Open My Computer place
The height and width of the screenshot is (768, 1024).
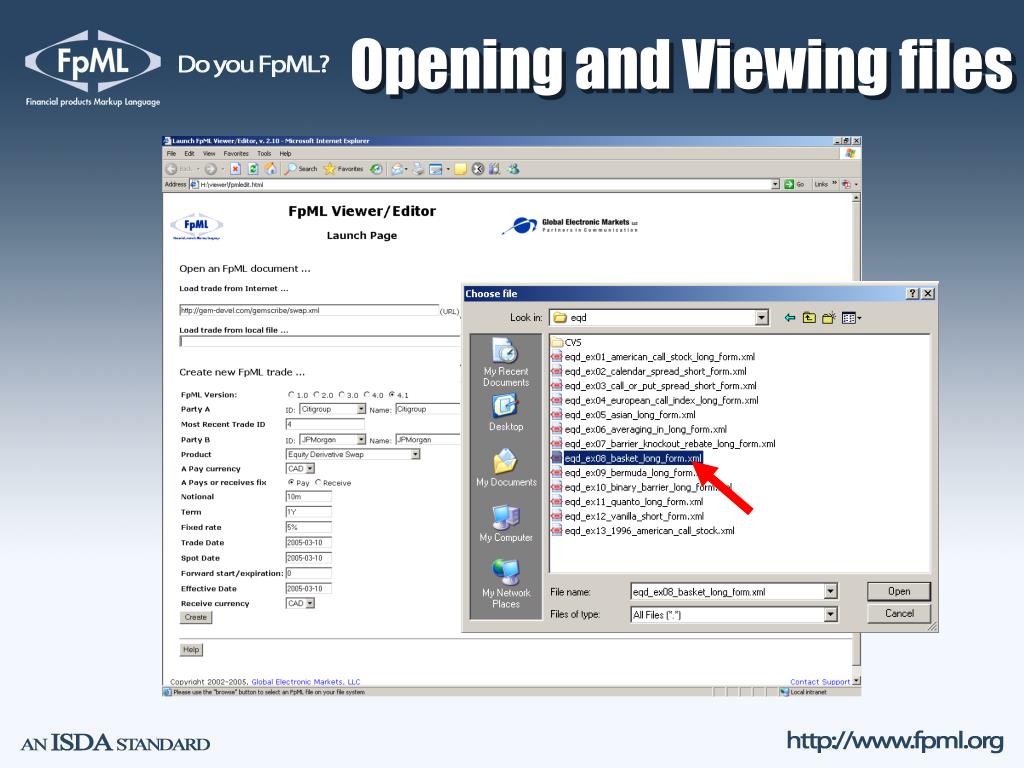(x=505, y=524)
